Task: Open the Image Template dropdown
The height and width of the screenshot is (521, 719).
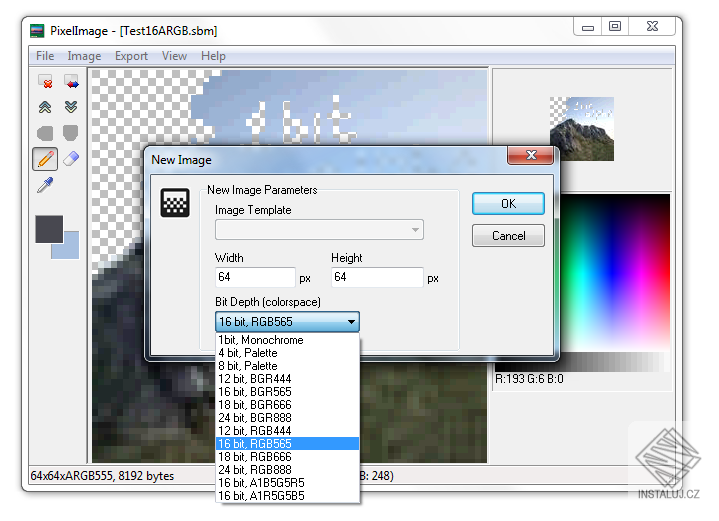Action: tap(319, 230)
